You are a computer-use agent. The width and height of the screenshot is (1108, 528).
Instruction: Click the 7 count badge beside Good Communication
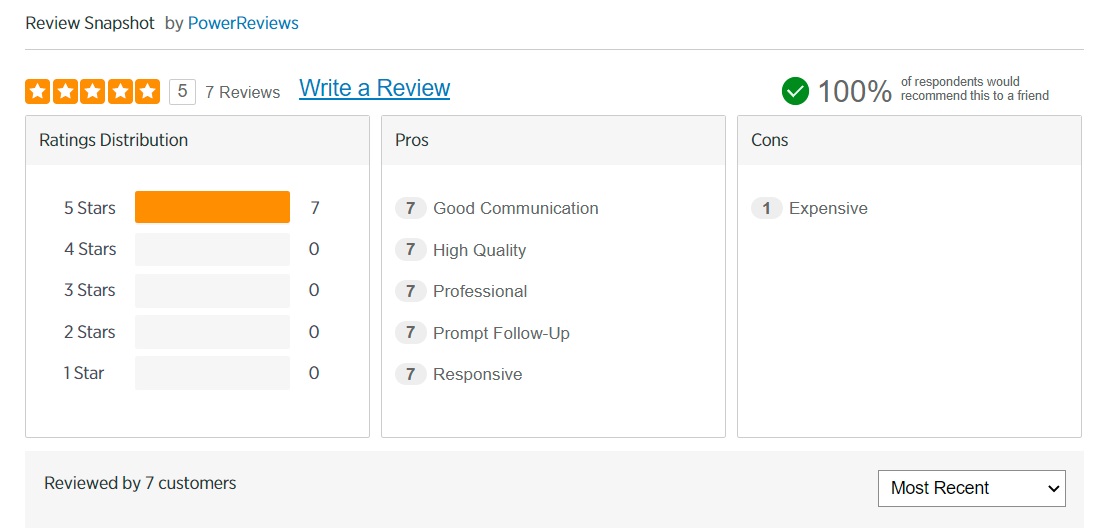(410, 208)
